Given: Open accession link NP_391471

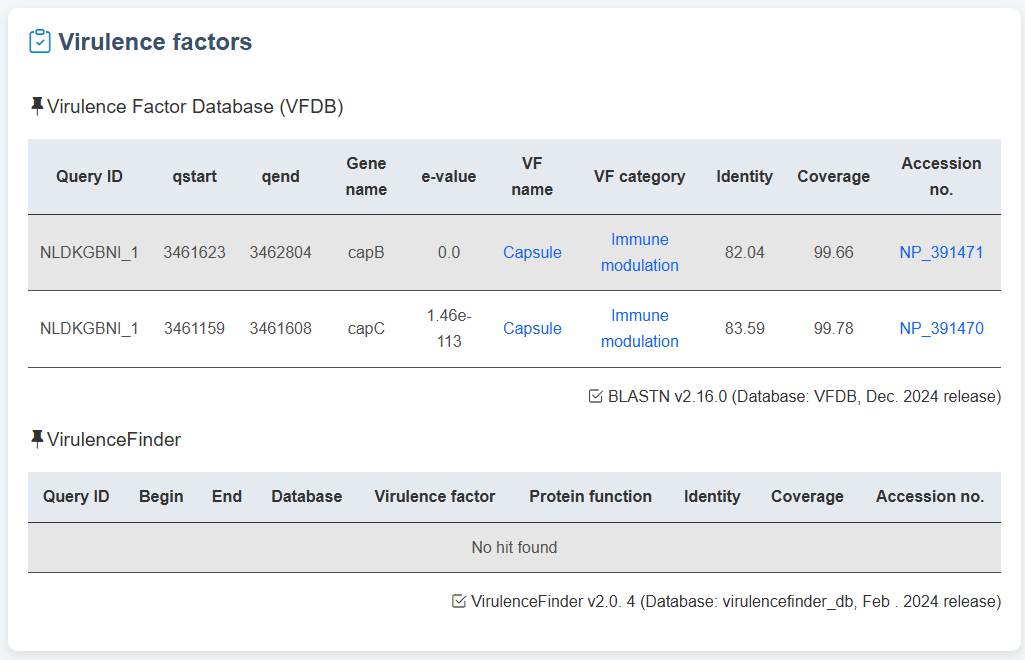Looking at the screenshot, I should (941, 253).
